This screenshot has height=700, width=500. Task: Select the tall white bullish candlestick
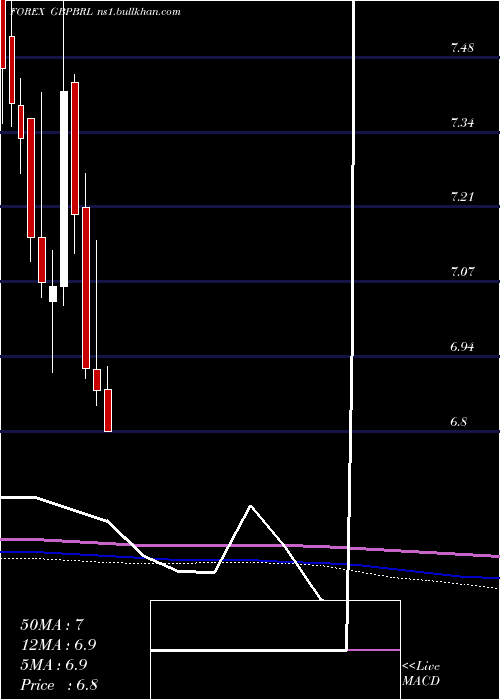point(64,189)
